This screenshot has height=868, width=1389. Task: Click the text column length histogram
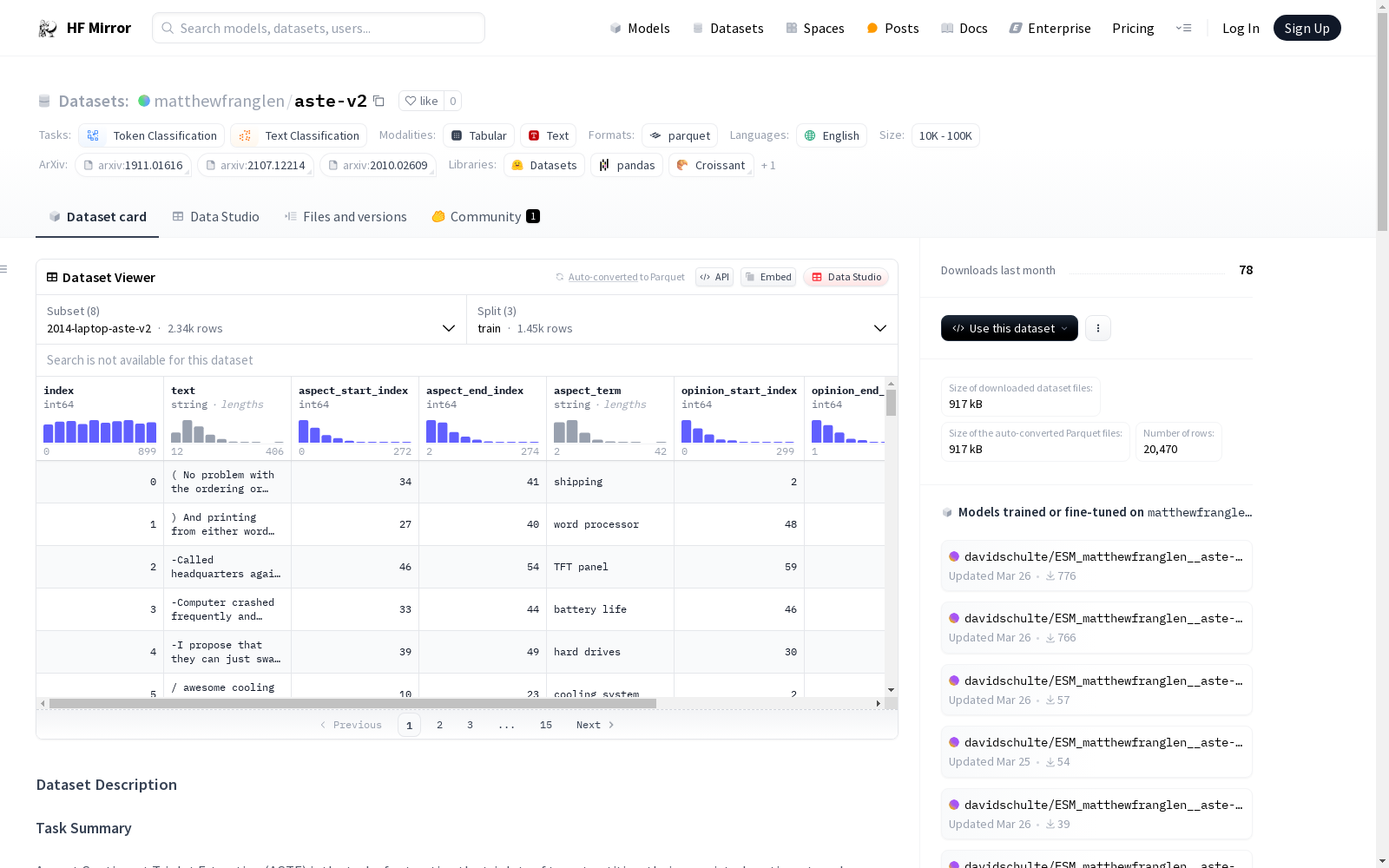click(227, 431)
